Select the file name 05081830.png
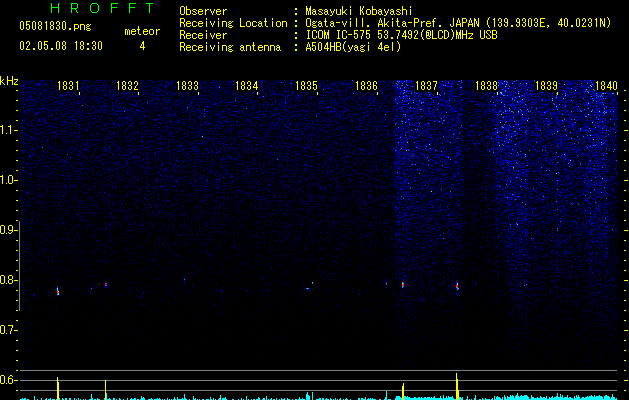The image size is (629, 400). tap(55, 27)
